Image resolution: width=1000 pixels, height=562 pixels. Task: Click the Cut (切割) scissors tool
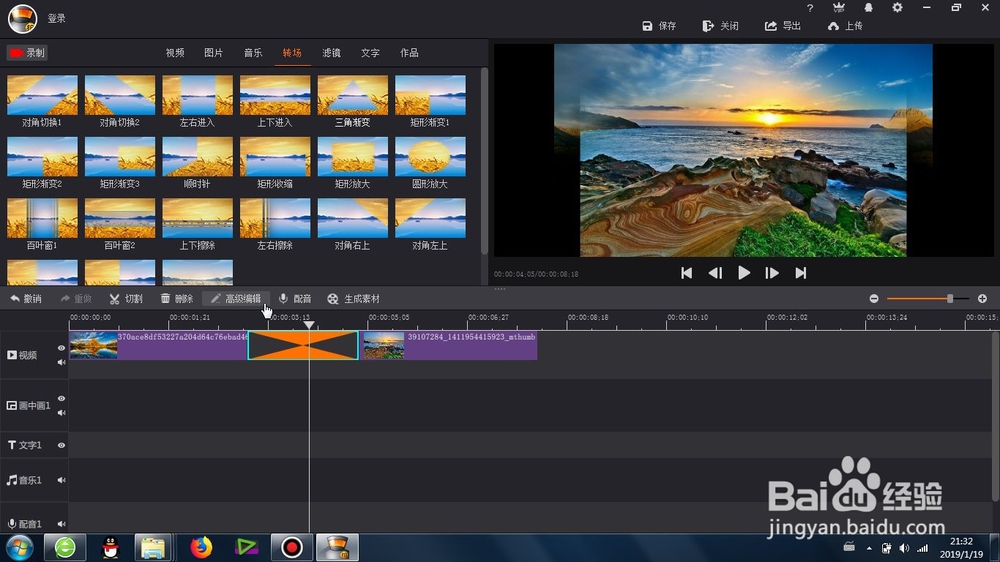126,299
